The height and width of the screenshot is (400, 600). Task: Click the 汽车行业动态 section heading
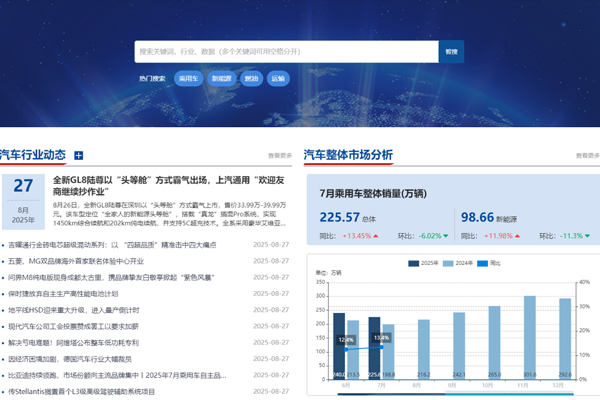click(33, 155)
